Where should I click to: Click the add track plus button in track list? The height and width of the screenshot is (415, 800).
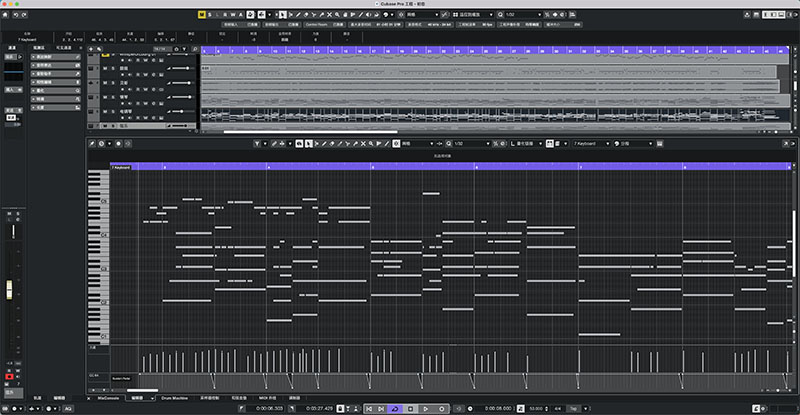[x=91, y=50]
